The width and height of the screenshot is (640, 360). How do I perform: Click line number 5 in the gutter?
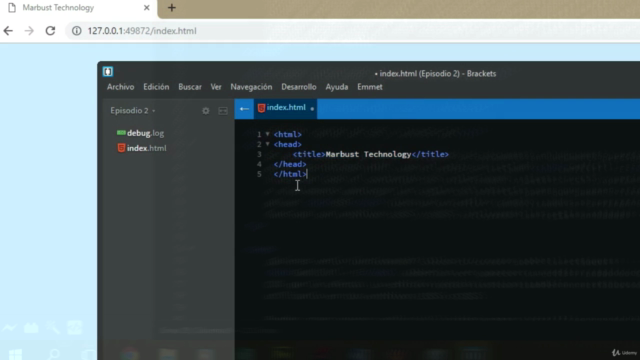[259, 174]
